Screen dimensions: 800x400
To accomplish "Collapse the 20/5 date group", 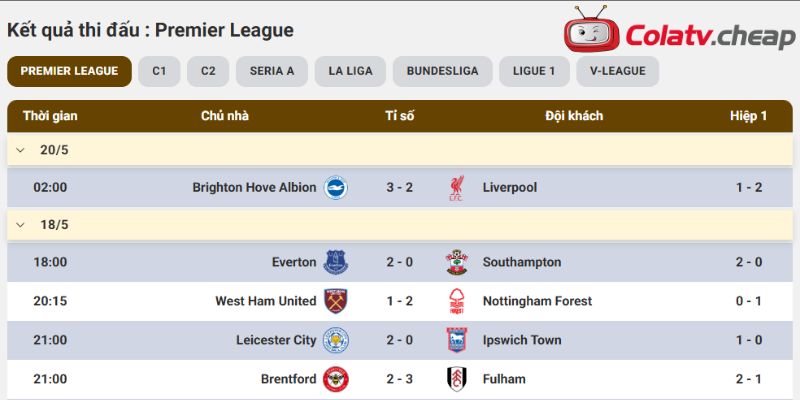I will (x=20, y=150).
